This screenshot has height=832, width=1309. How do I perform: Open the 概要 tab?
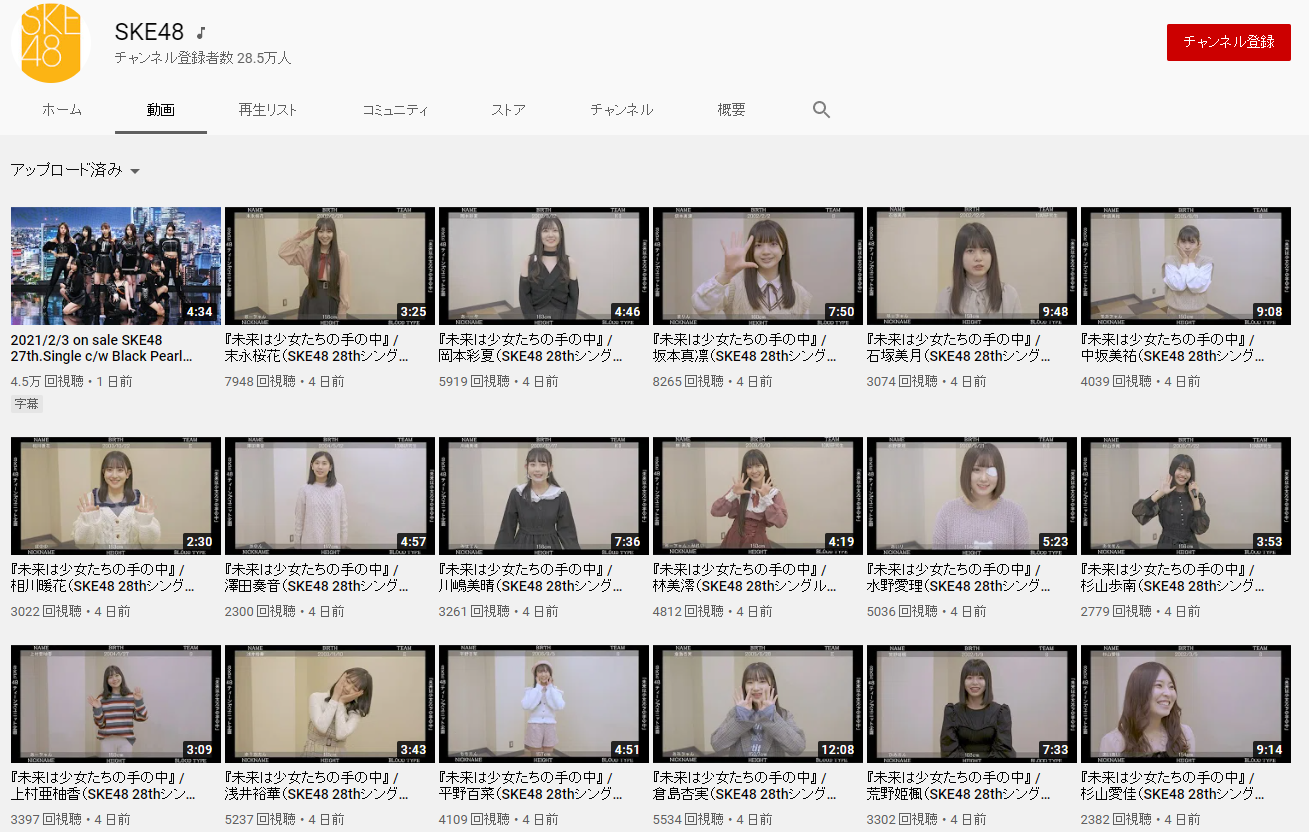732,110
